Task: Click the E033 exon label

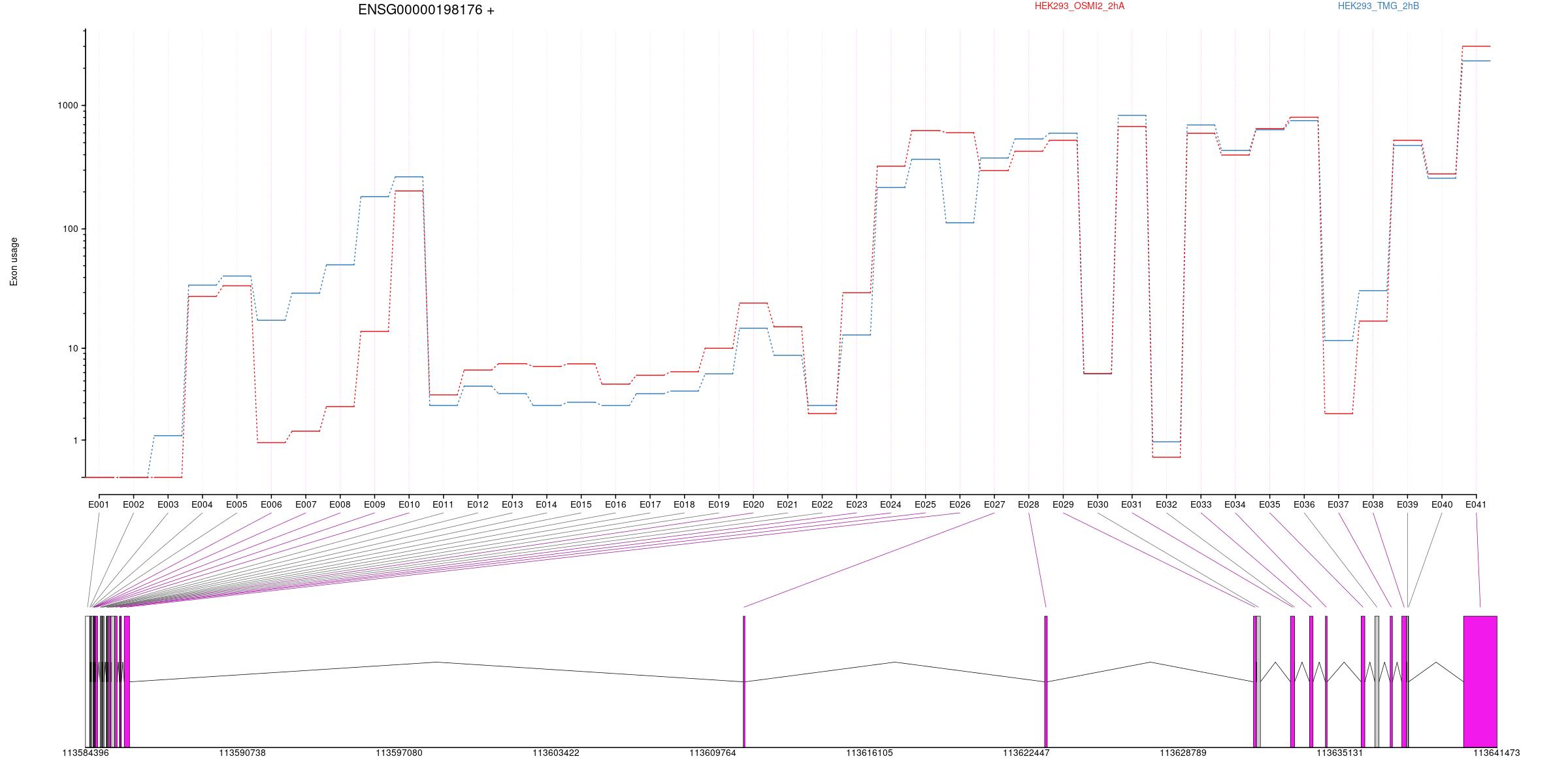Action: [1201, 504]
